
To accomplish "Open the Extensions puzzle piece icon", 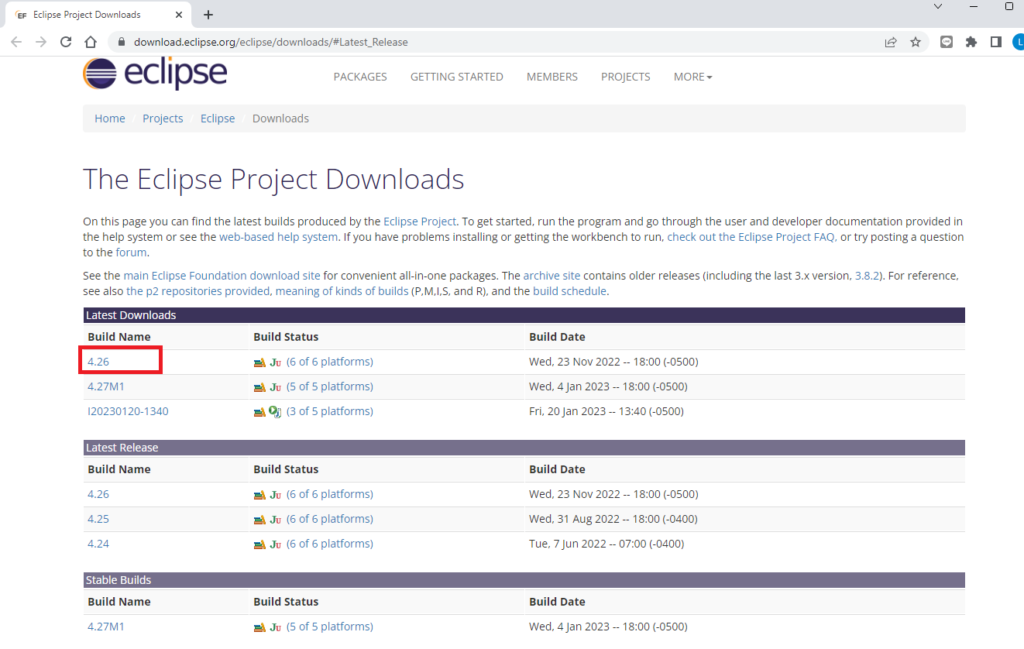I will (x=970, y=42).
